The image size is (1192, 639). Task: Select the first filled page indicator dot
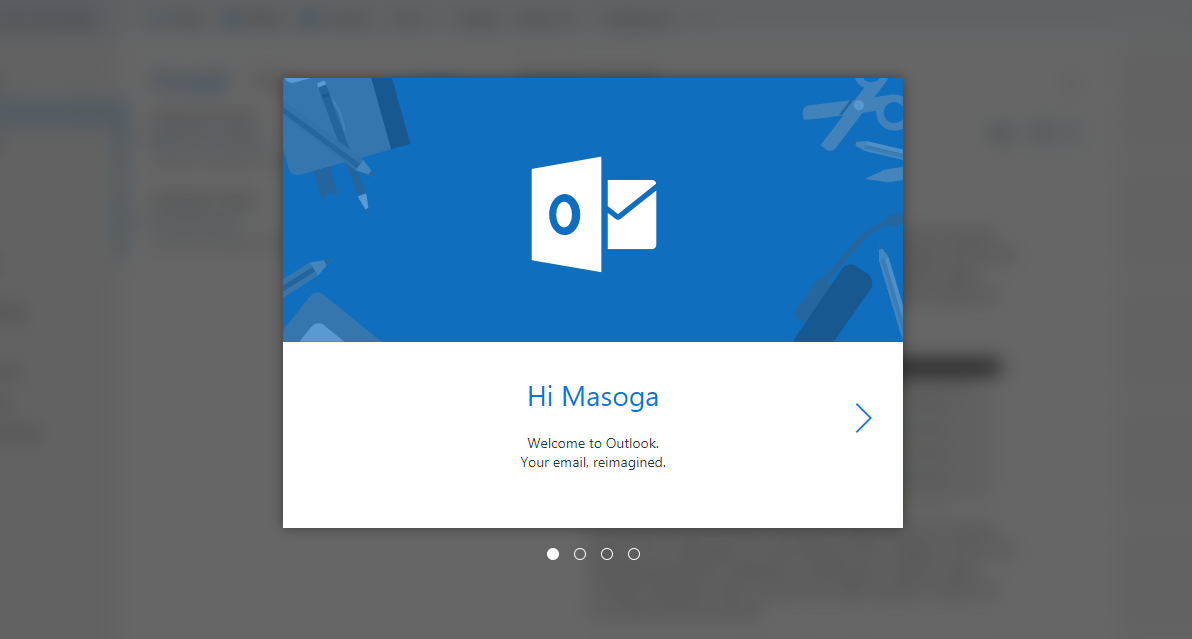point(553,554)
